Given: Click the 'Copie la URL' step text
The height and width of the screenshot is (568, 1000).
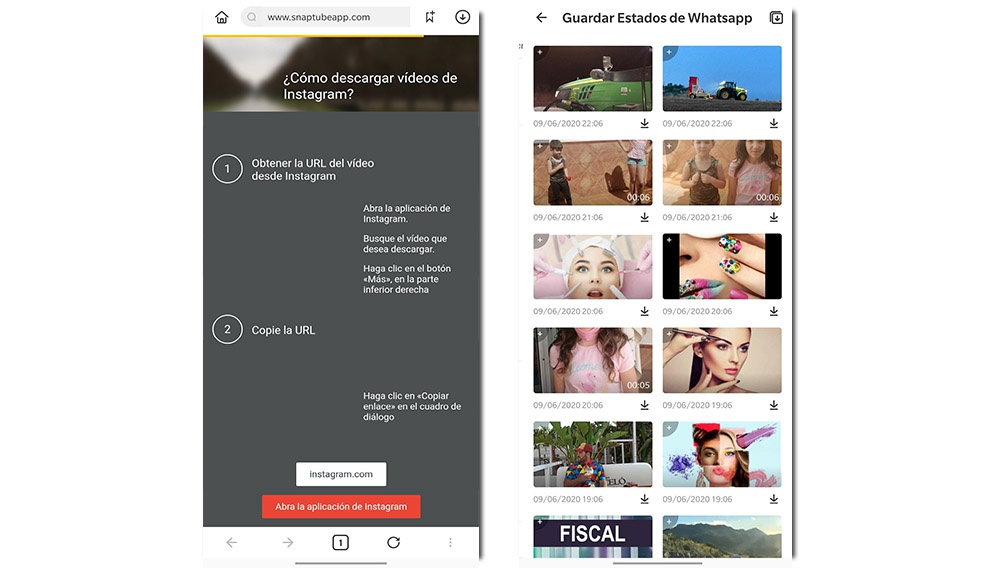Looking at the screenshot, I should (283, 330).
